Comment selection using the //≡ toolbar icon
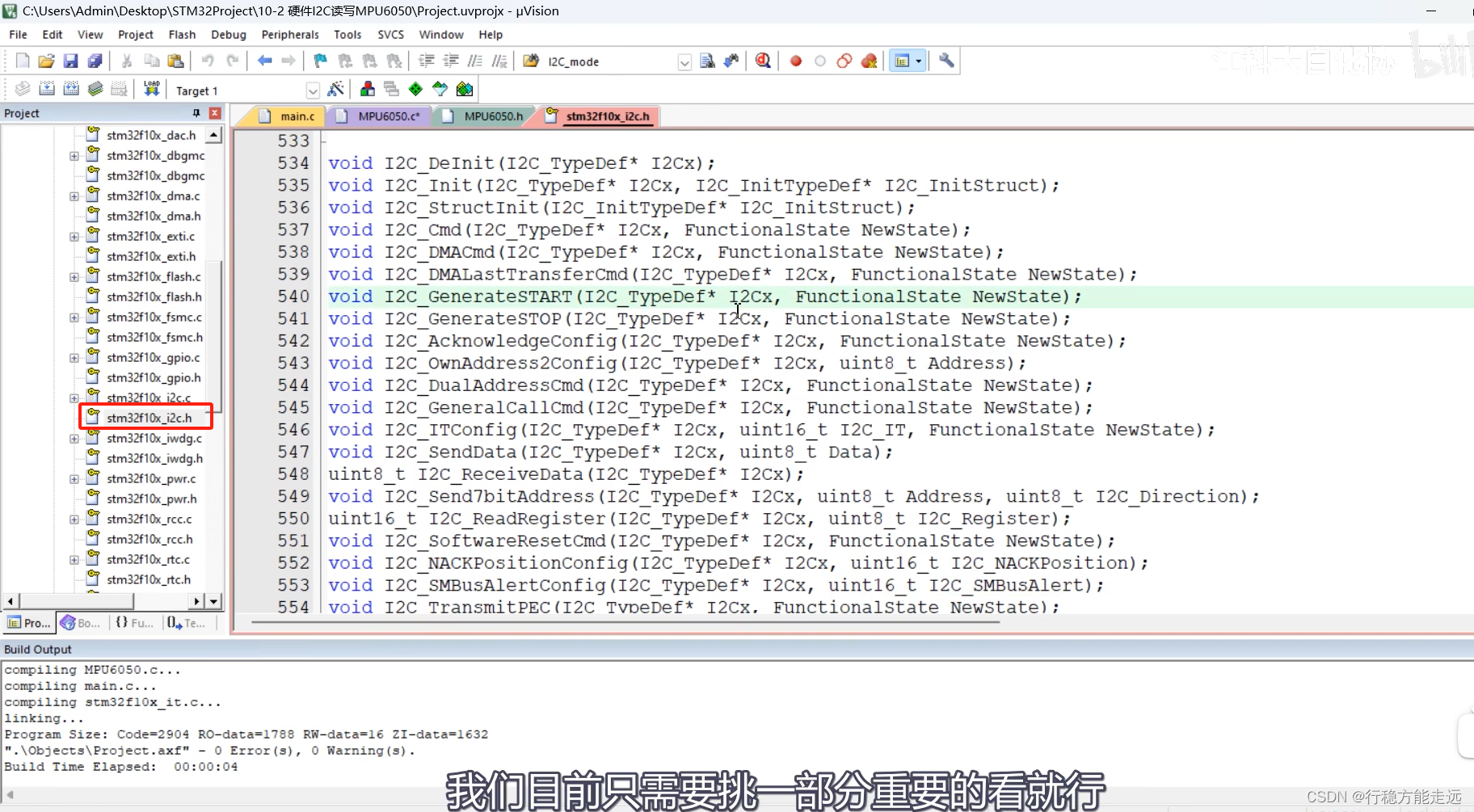Screen dimensions: 1474x812 pos(475,61)
